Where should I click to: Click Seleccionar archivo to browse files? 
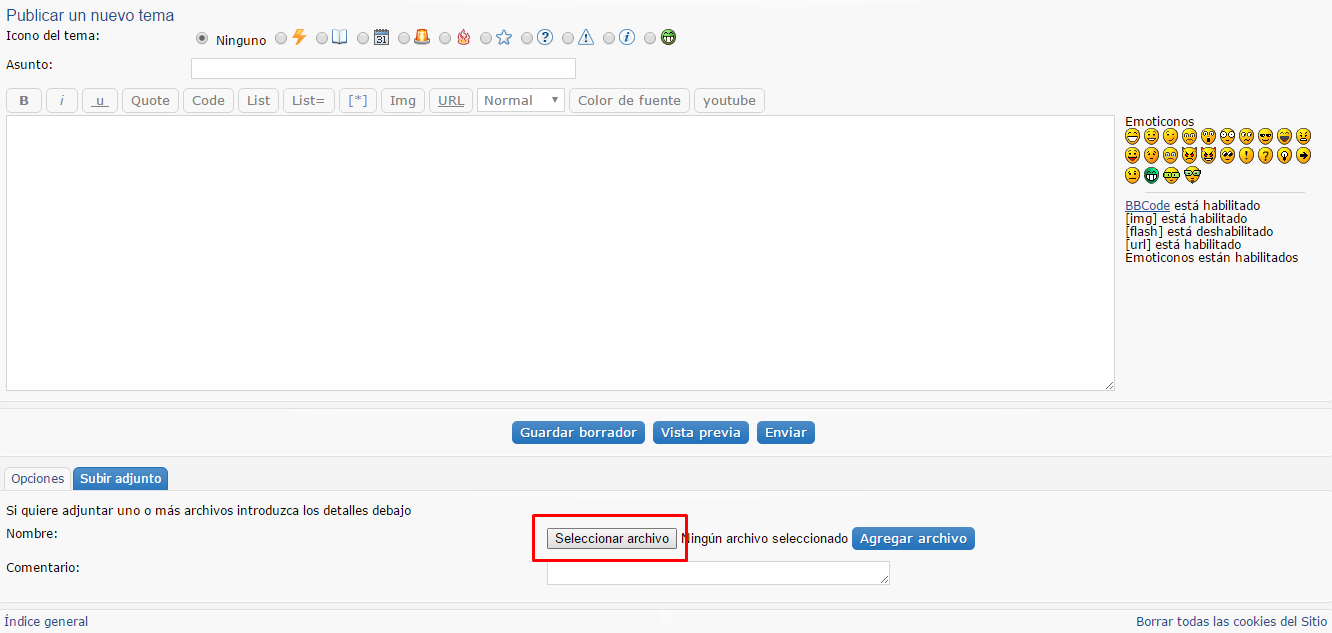(x=612, y=538)
